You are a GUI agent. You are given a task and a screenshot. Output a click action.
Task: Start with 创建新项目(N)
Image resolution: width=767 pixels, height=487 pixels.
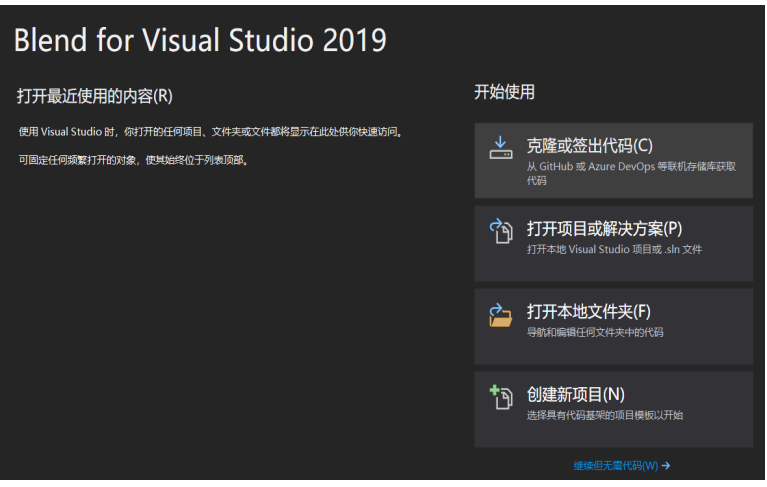coord(613,409)
